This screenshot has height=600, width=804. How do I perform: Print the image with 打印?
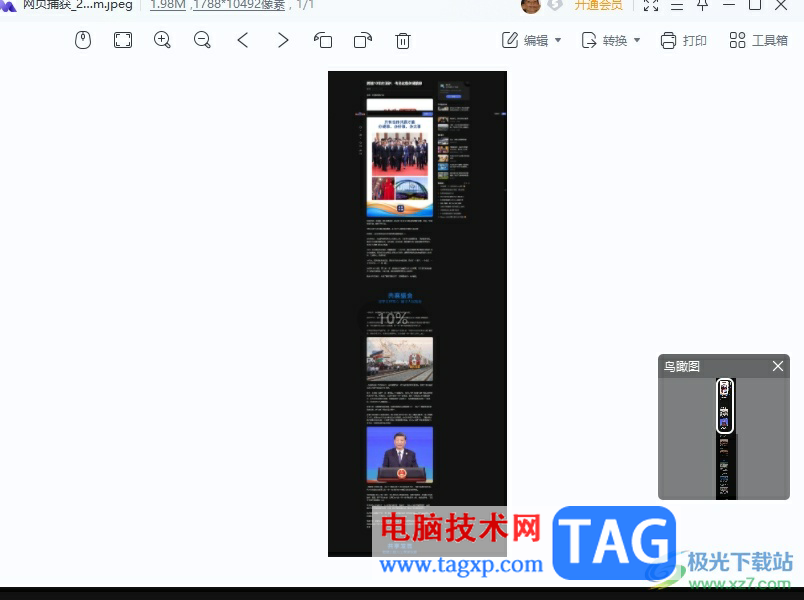pos(684,40)
